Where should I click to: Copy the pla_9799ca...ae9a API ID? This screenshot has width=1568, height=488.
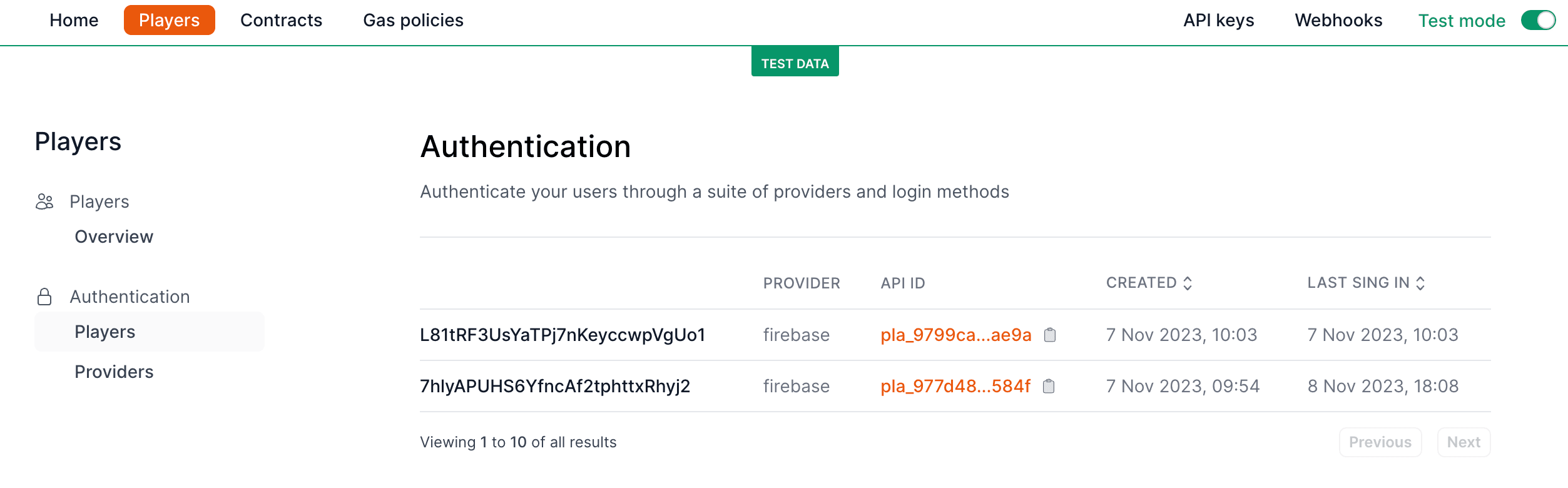pos(1050,335)
